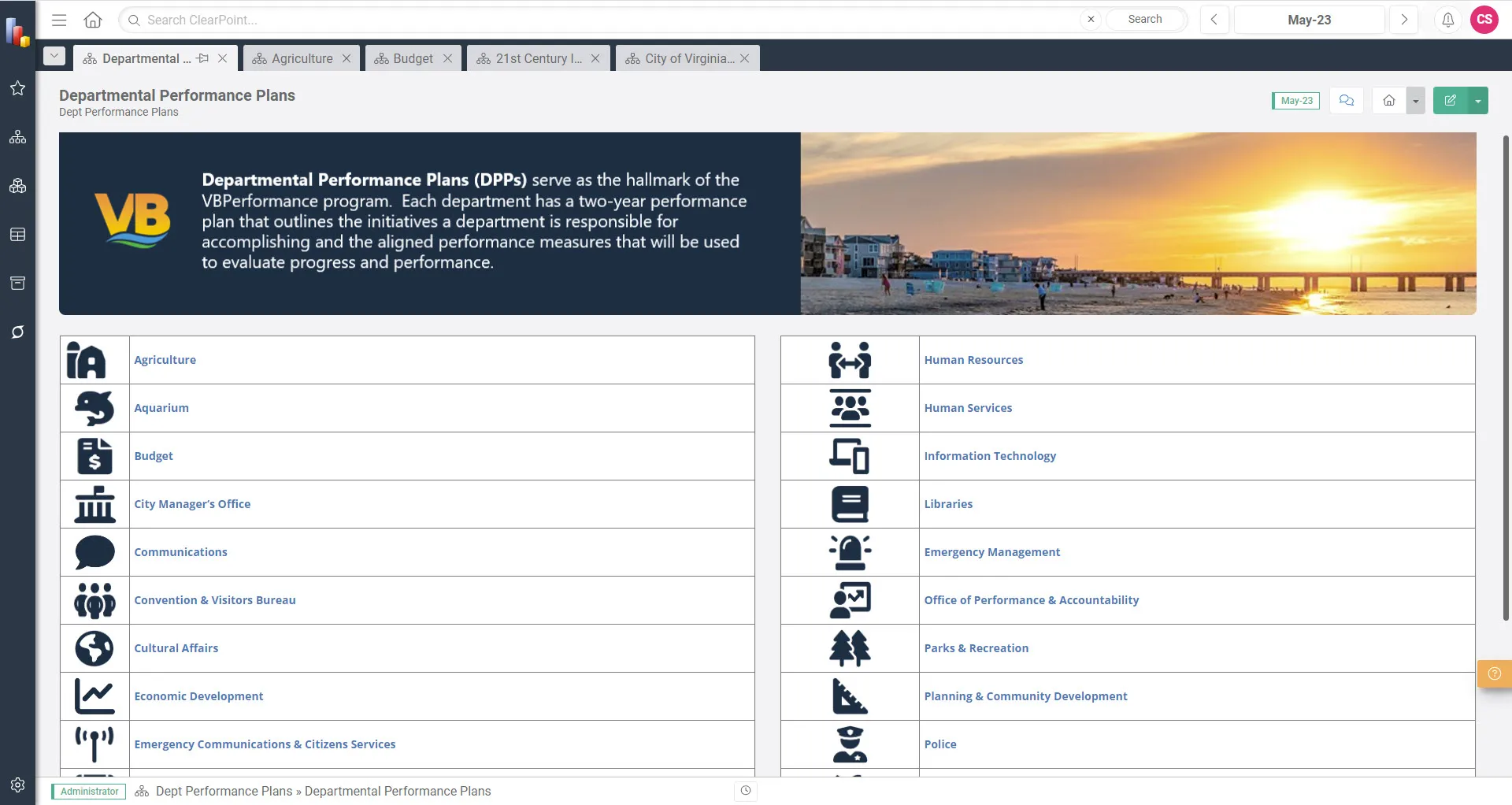
Task: Click the Search ClearPoint input field
Action: [x=598, y=20]
